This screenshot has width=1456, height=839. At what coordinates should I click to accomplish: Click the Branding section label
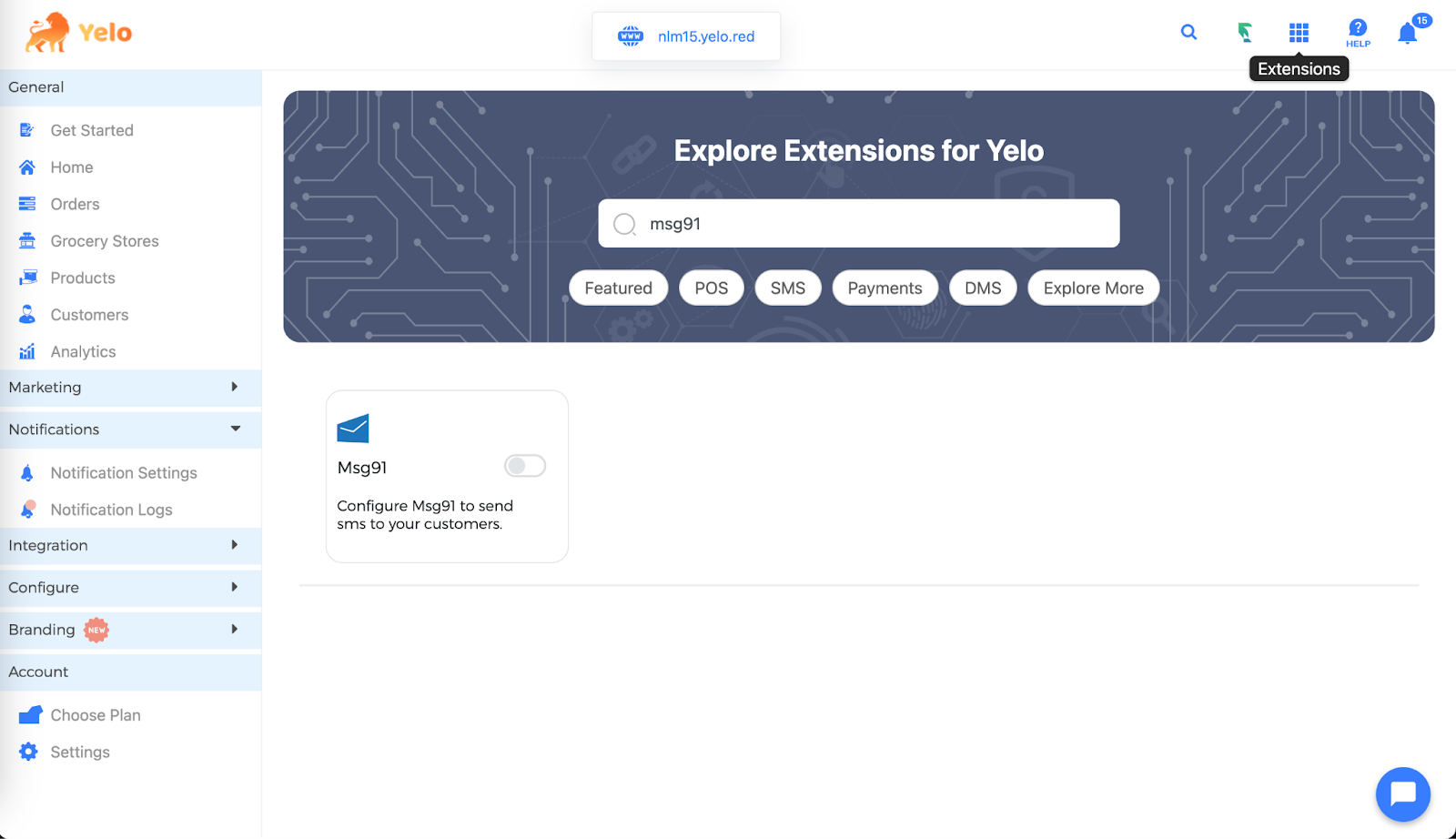[42, 630]
